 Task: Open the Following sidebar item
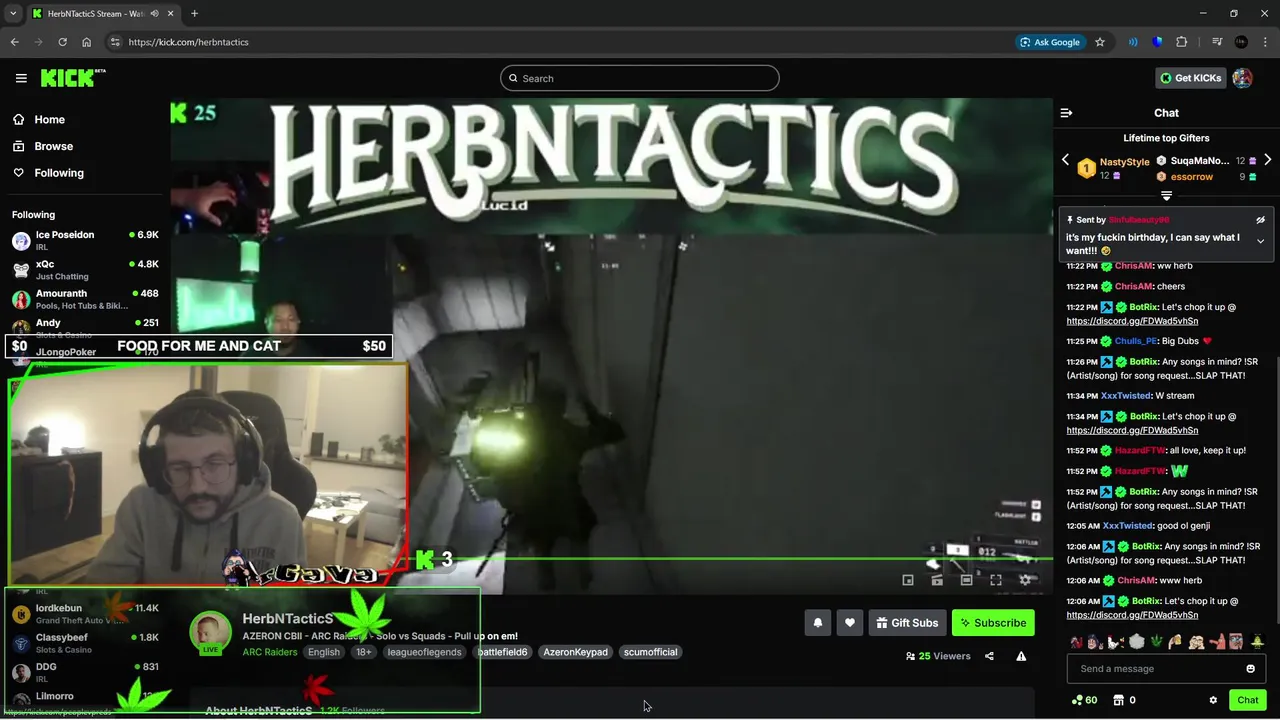tap(59, 173)
